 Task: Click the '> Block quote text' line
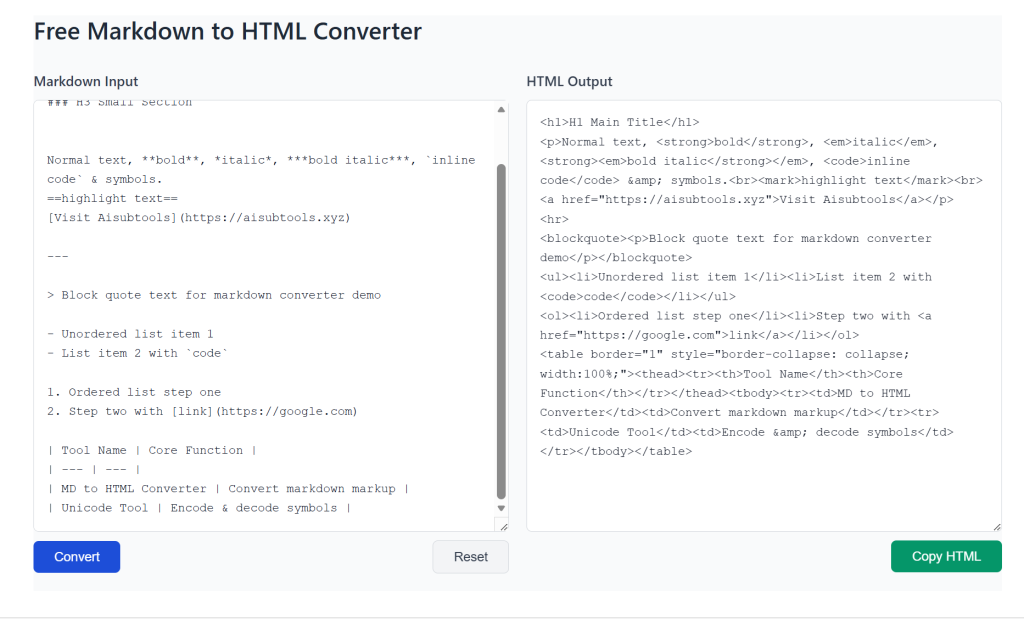(x=214, y=295)
